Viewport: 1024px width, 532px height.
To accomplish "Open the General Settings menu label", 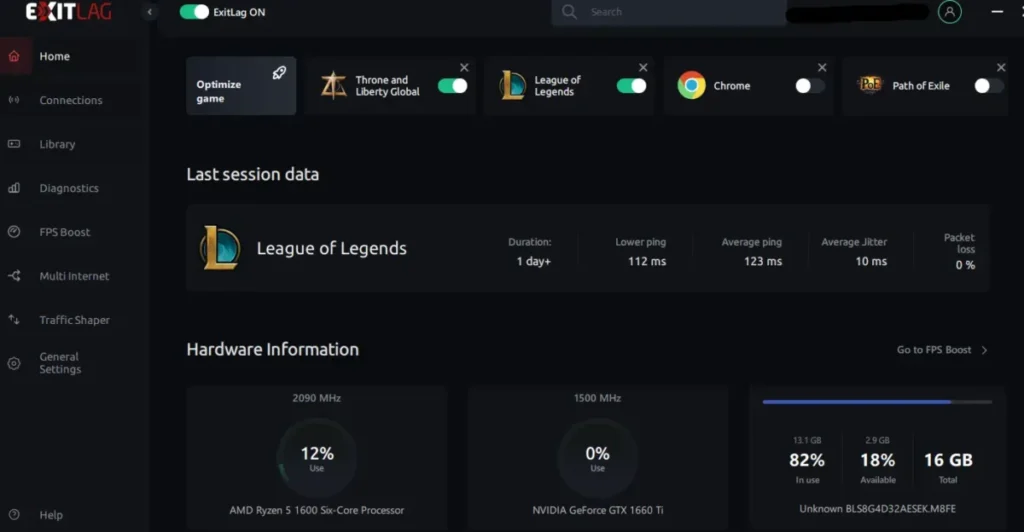I will 60,363.
